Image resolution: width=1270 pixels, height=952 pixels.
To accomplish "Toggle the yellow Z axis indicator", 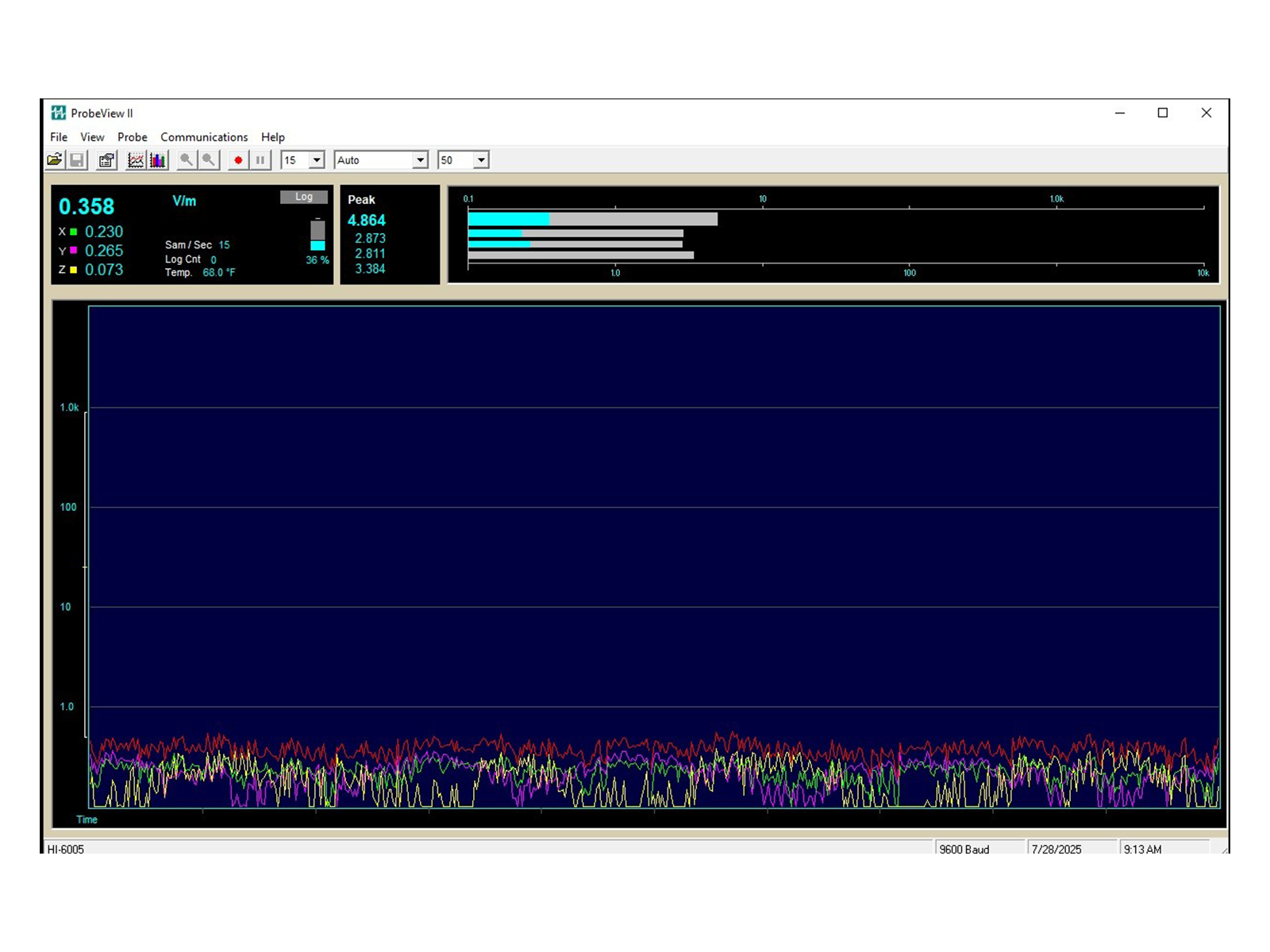I will [74, 270].
